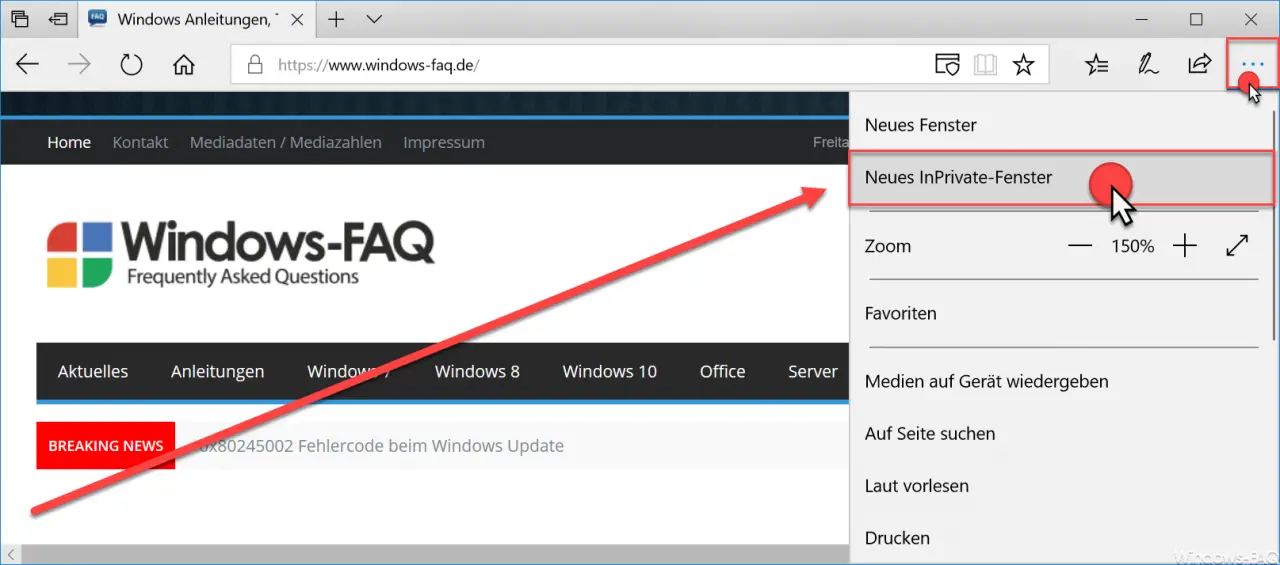Click the add notes pen icon
Viewport: 1280px width, 565px height.
1148,65
